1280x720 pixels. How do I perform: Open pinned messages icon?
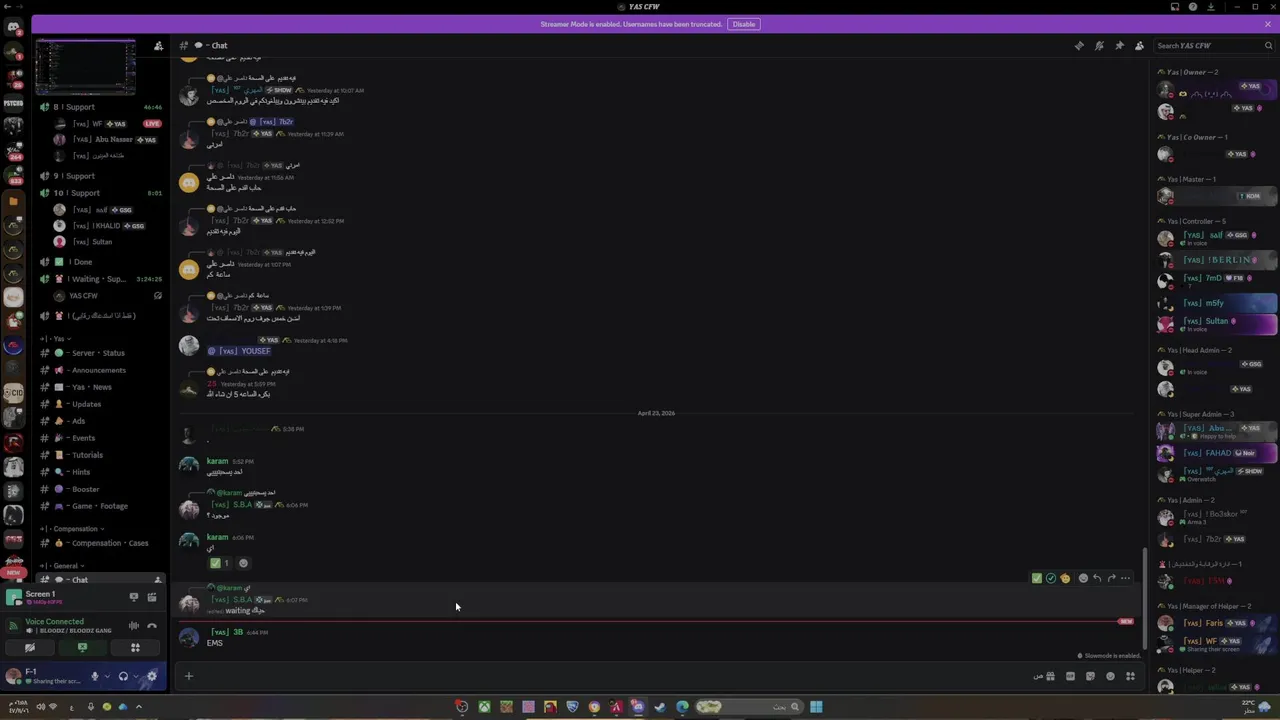[1119, 45]
